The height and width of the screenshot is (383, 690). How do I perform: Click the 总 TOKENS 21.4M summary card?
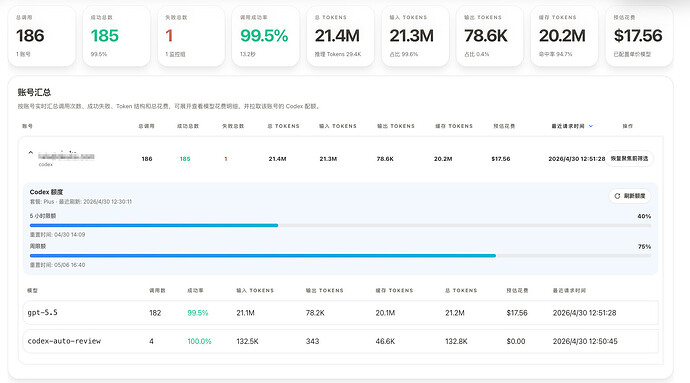click(340, 36)
